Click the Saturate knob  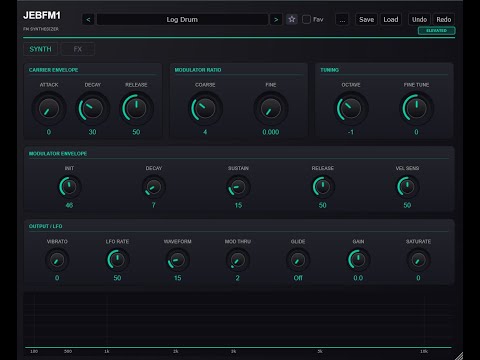coord(418,260)
